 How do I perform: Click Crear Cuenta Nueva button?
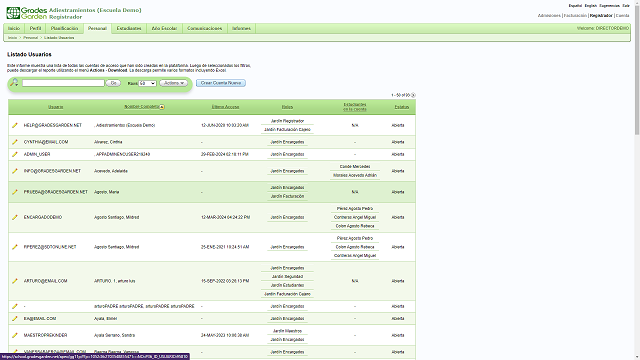point(221,83)
